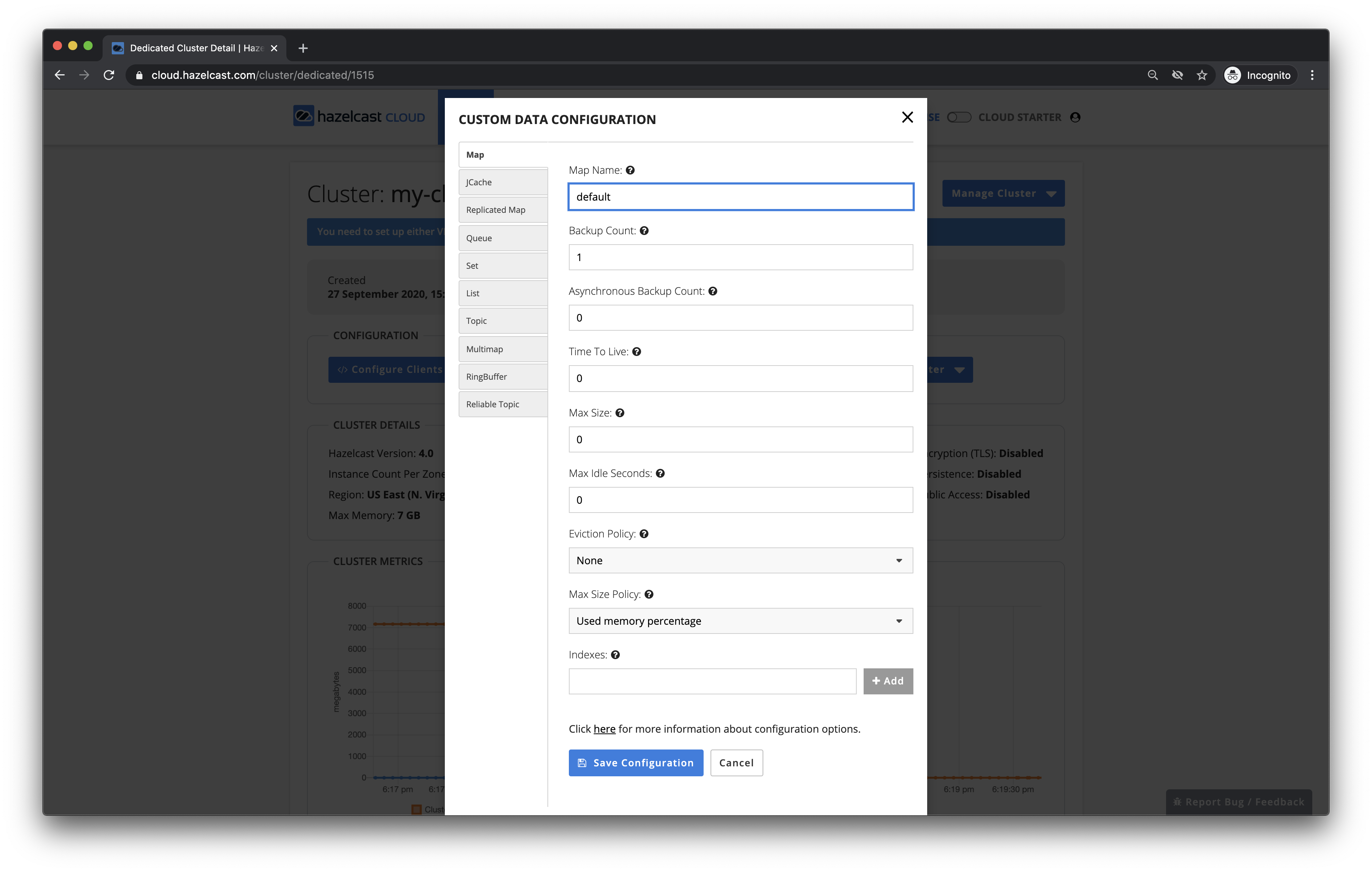Screen dimensions: 1372x872
Task: Select the Set tab
Action: 503,265
